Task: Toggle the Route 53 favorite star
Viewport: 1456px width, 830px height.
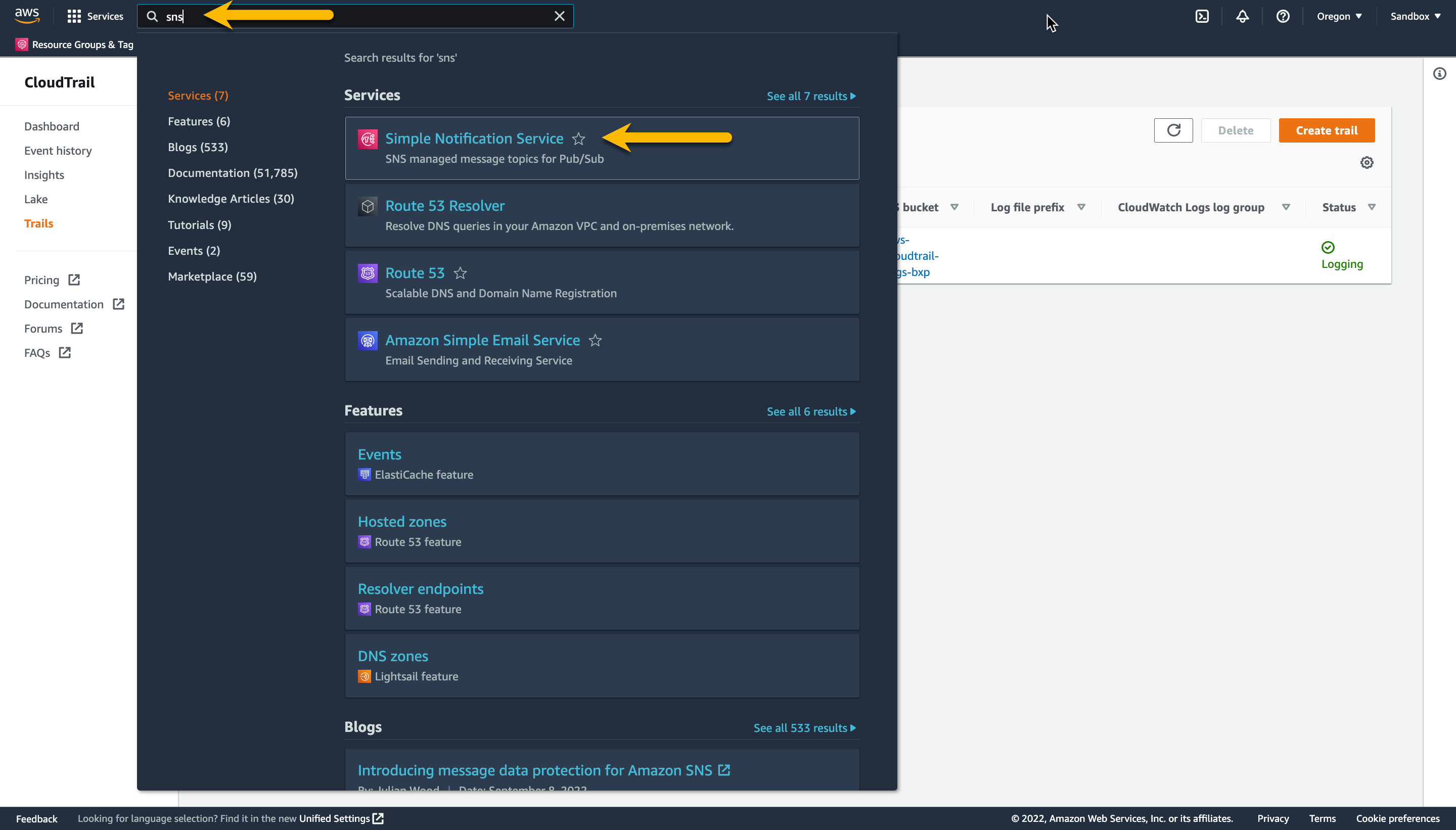Action: tap(460, 273)
